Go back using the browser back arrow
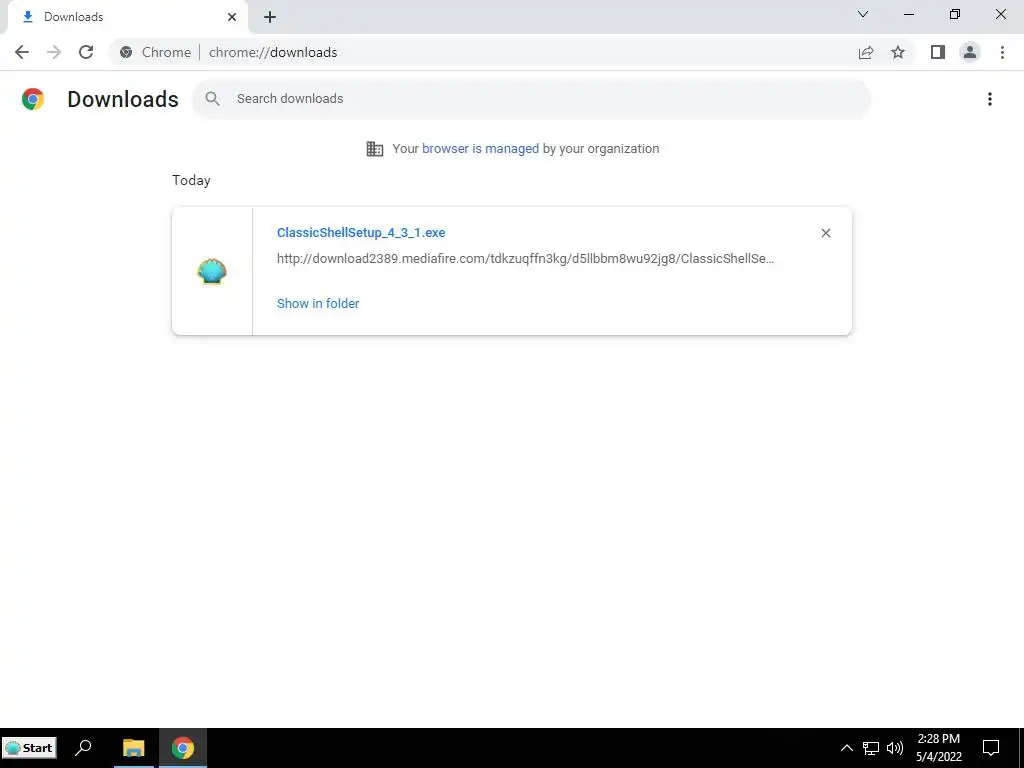 [x=22, y=52]
